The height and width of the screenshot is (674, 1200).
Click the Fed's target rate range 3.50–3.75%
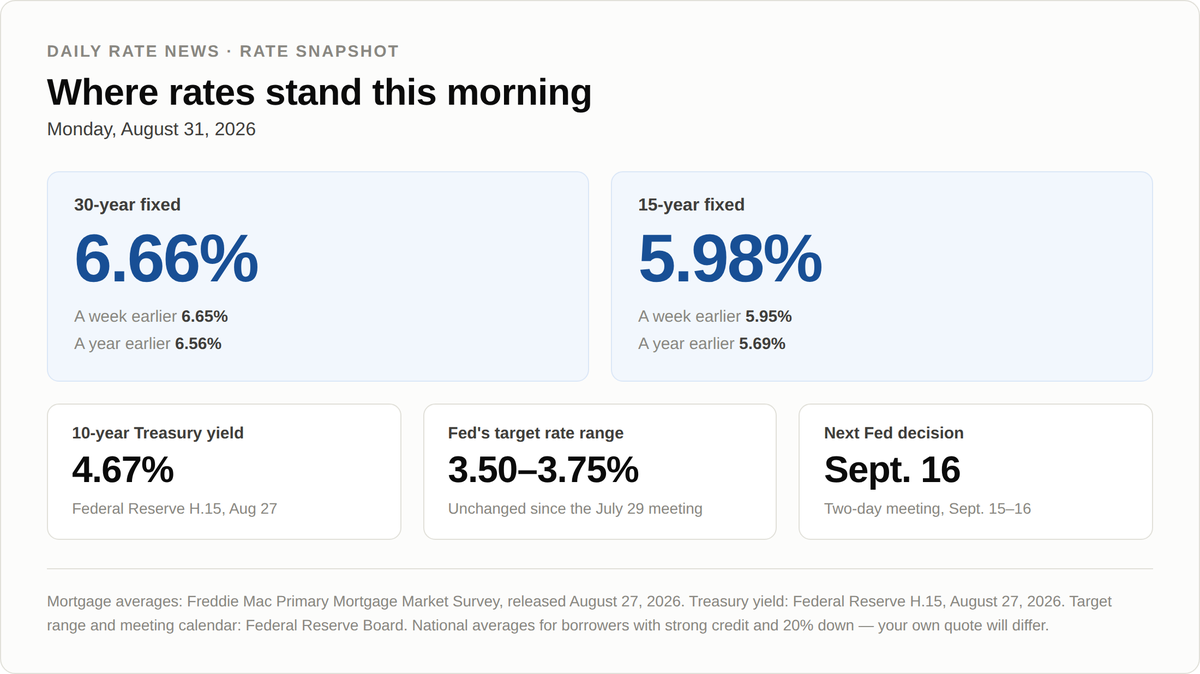coord(543,470)
